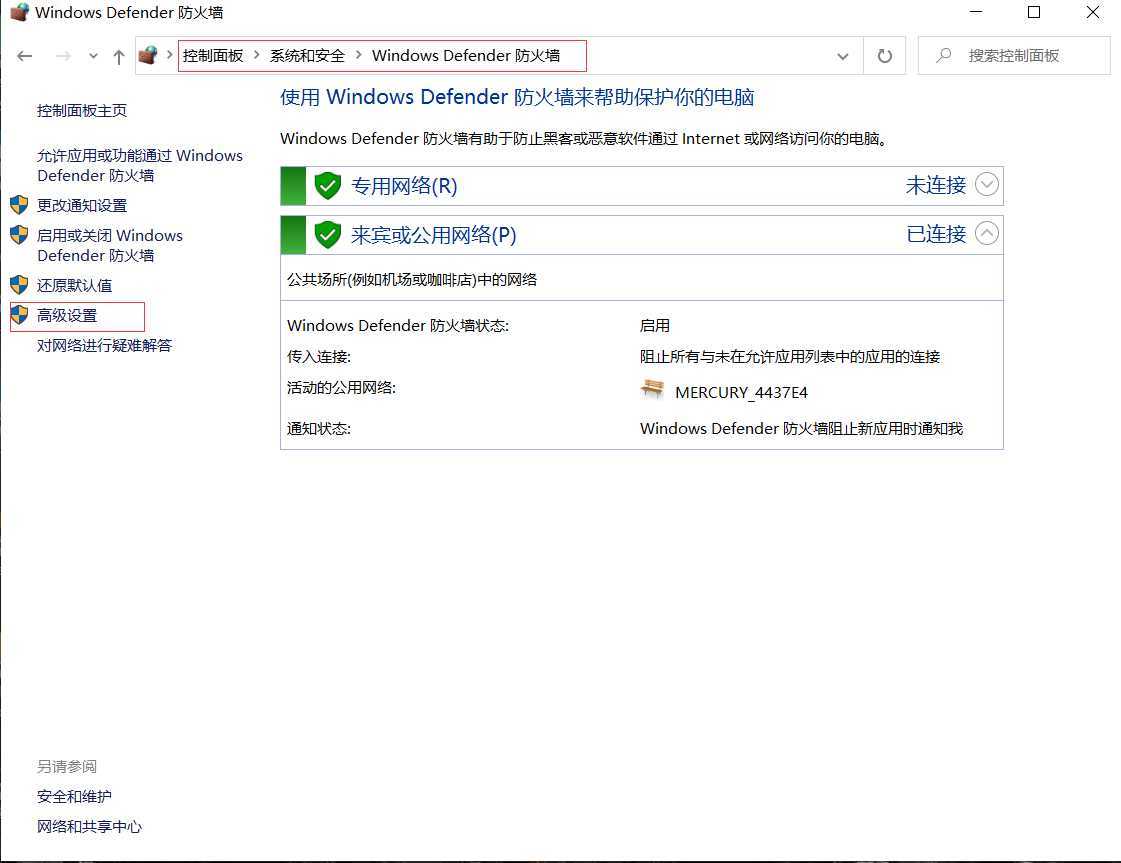Click shield icon beside 更改通知设置
This screenshot has height=863, width=1121.
(19, 205)
